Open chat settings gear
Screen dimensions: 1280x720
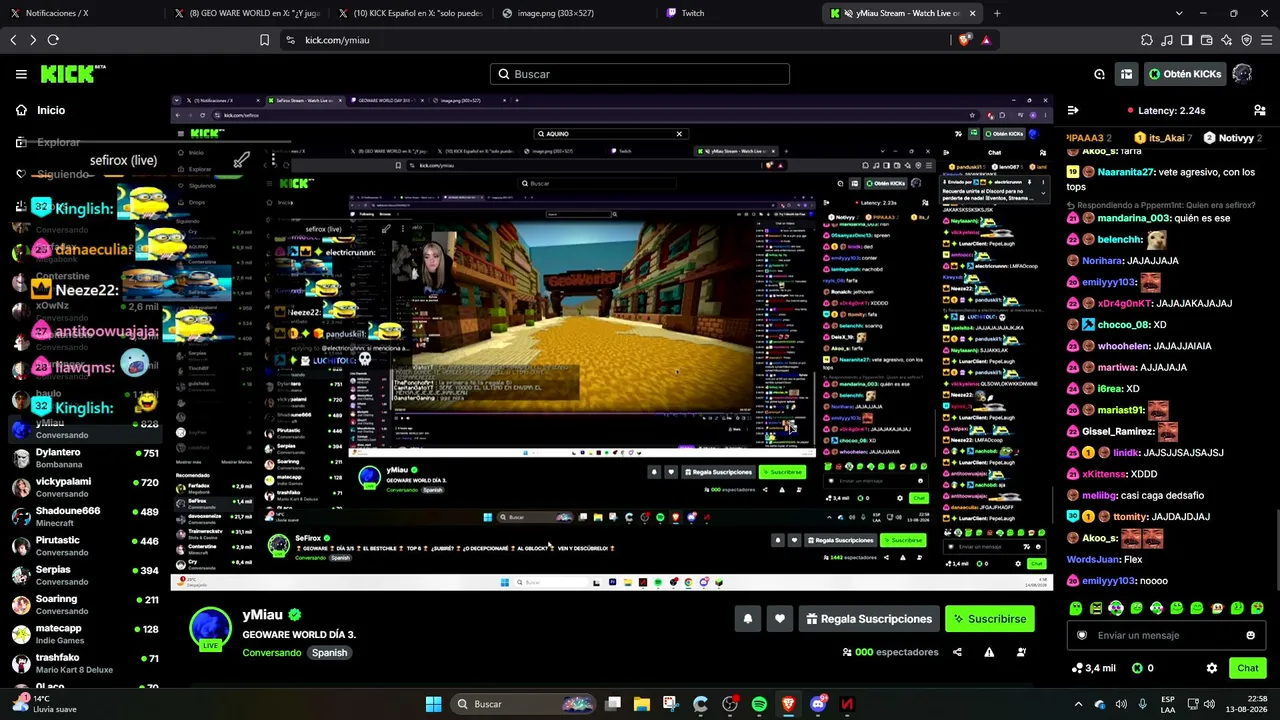pos(1212,668)
